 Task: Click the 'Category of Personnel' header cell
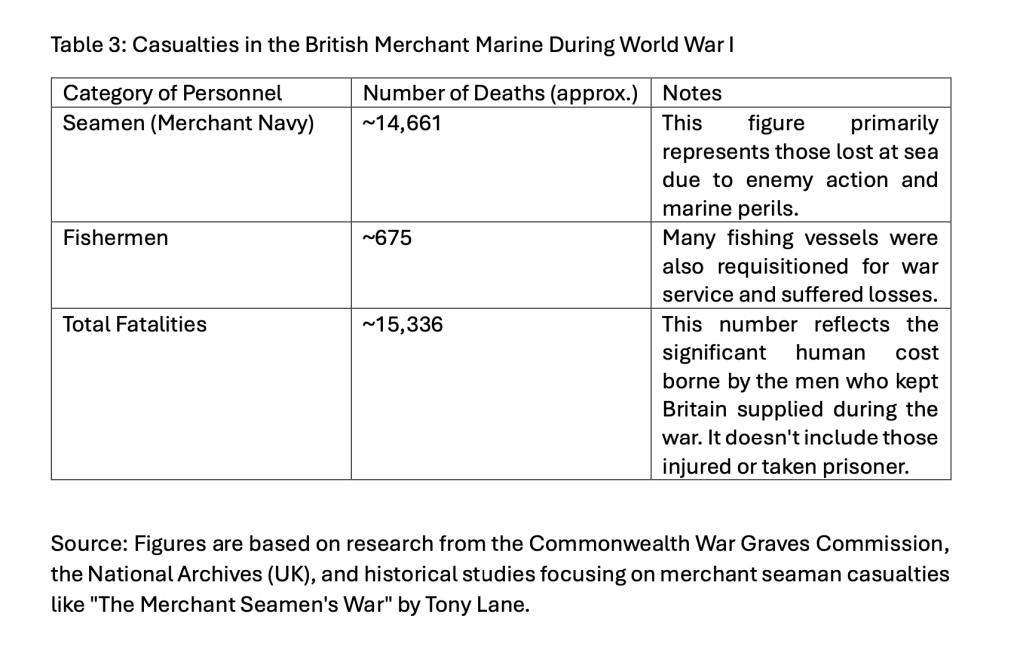point(172,93)
